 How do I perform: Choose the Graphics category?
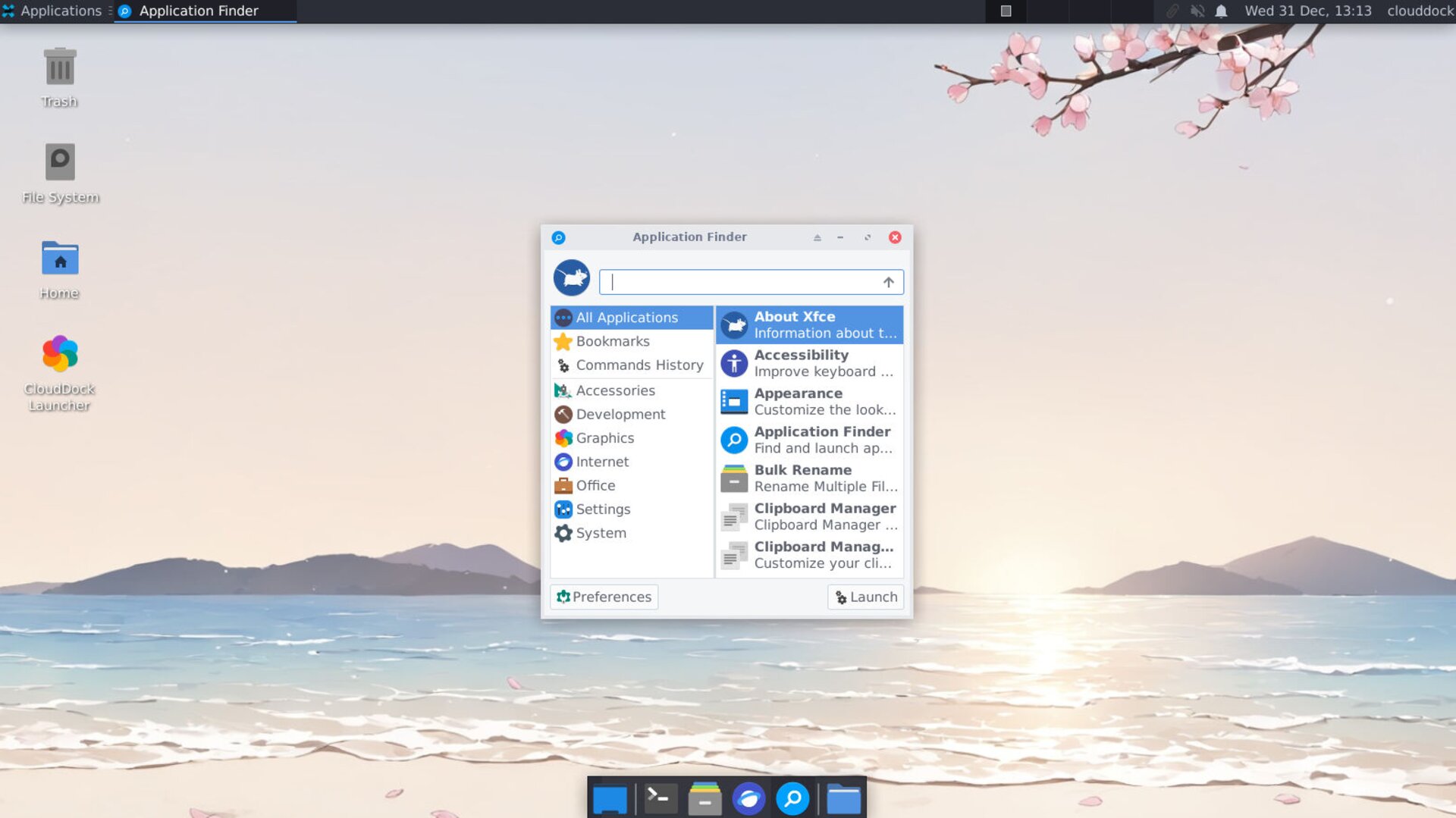coord(604,438)
